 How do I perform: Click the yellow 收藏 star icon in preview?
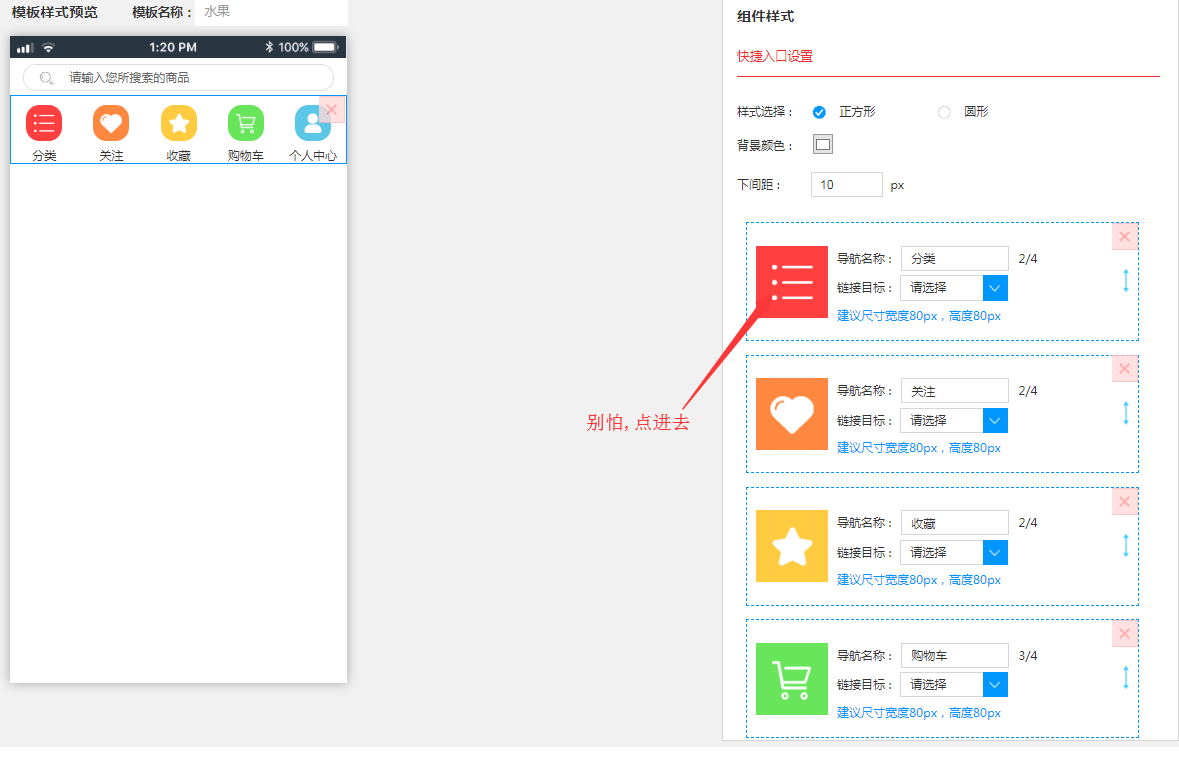click(179, 123)
